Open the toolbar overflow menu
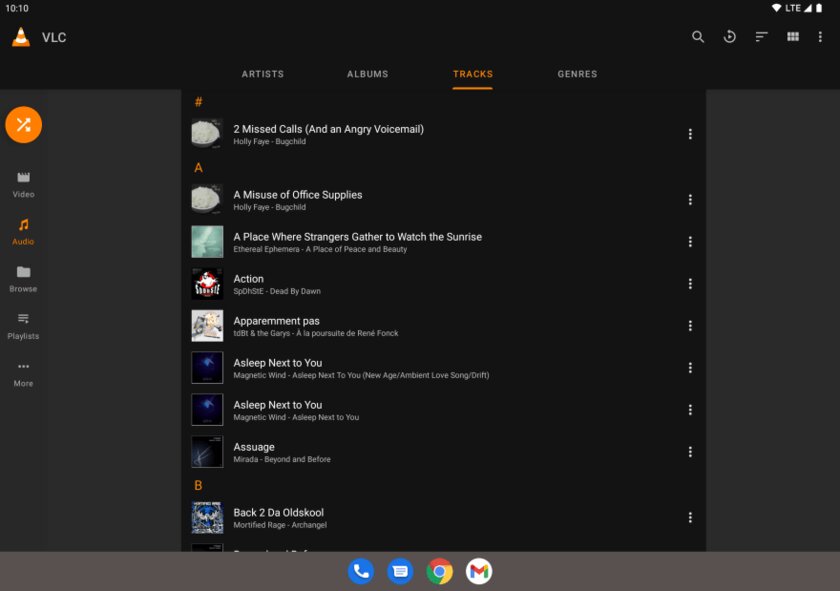This screenshot has height=591, width=840. 821,37
